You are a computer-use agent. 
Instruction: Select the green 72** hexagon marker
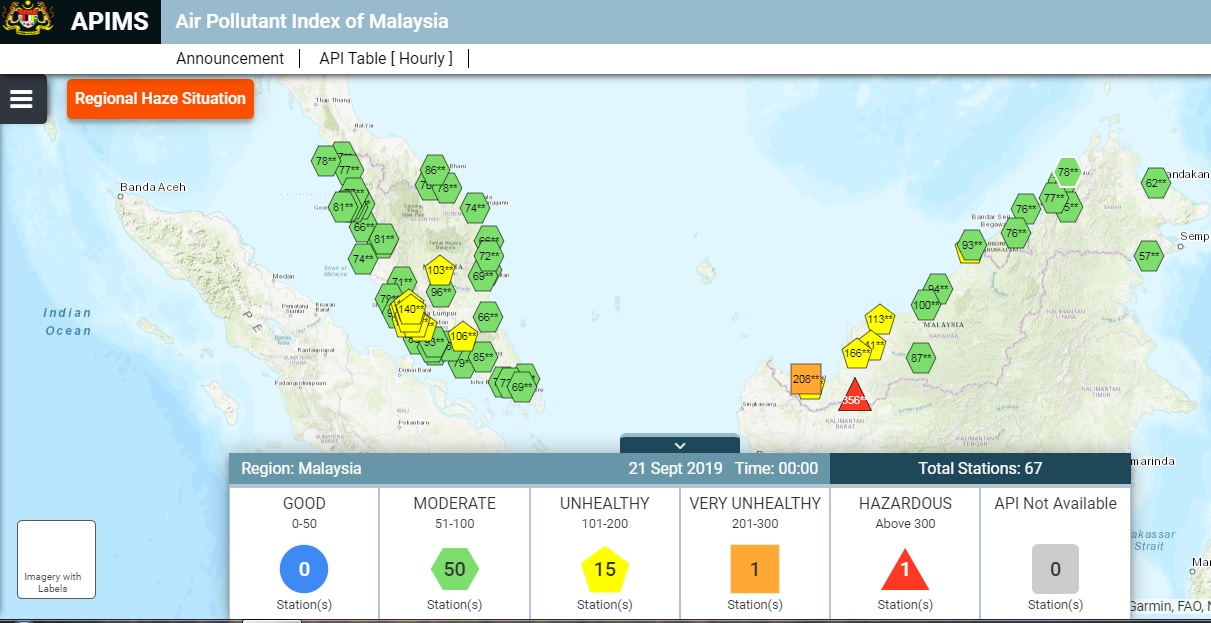click(x=488, y=256)
